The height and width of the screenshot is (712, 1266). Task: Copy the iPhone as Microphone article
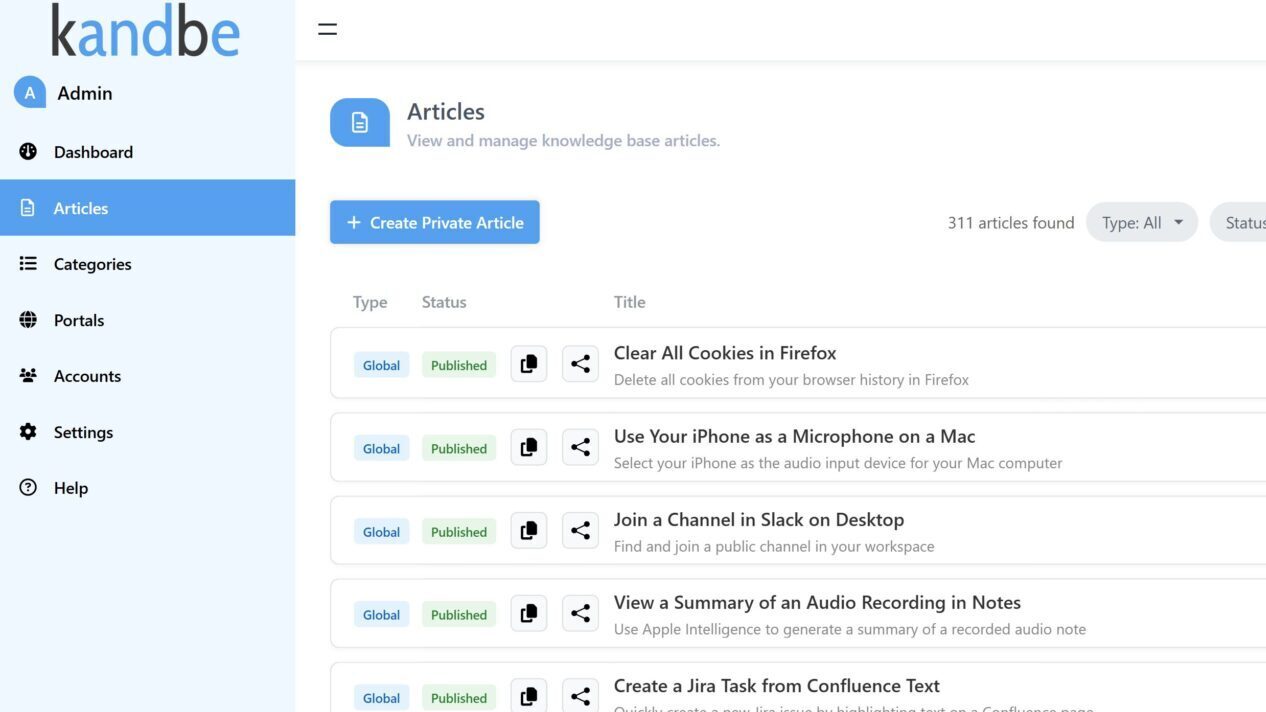click(x=529, y=447)
